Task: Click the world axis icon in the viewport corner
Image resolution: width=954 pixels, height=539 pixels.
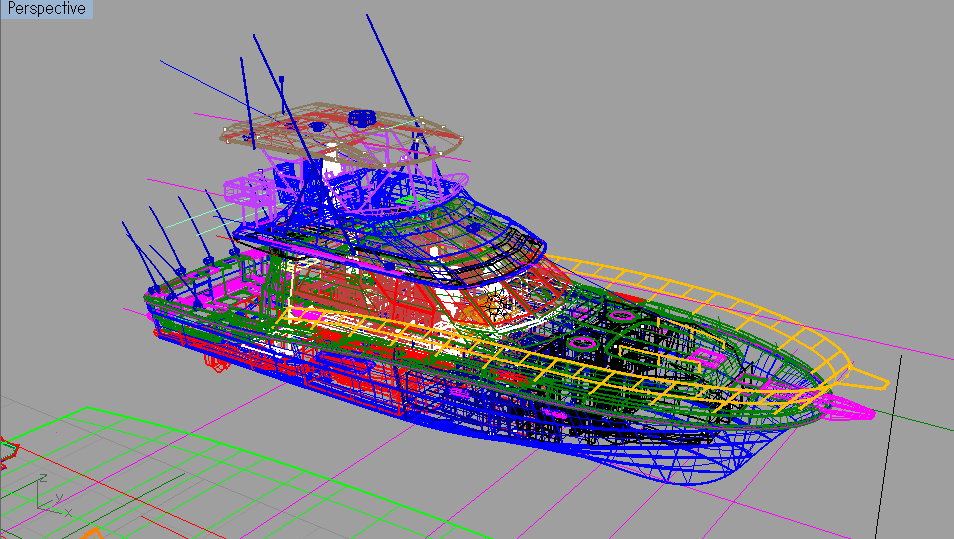Action: click(x=52, y=496)
